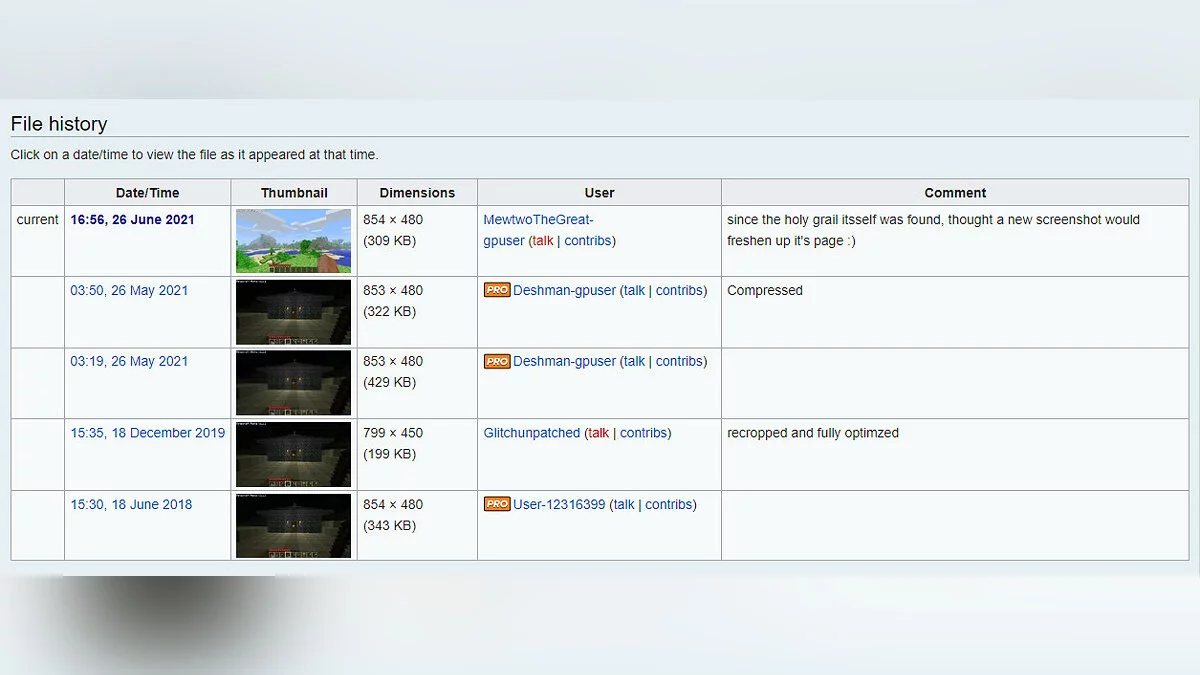Click PRO badge in the 03:50 Deshman-gpuser row
The height and width of the screenshot is (675, 1200).
point(497,290)
